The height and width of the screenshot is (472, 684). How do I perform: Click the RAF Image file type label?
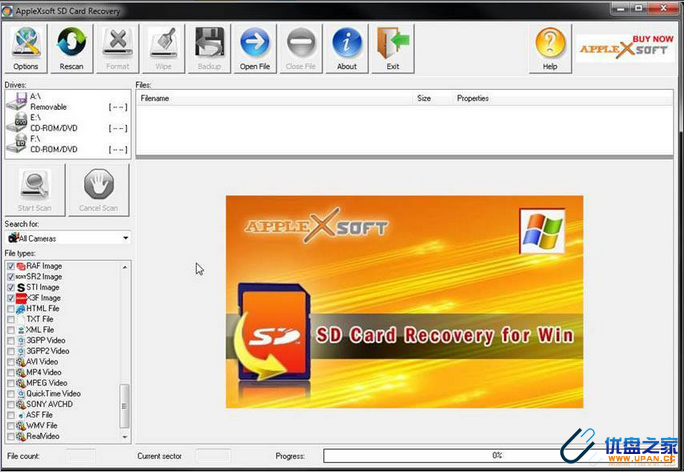tap(44, 266)
